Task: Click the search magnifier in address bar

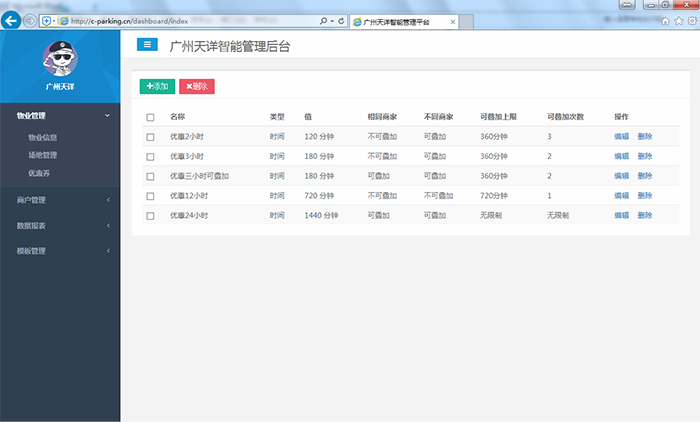Action: tap(323, 21)
